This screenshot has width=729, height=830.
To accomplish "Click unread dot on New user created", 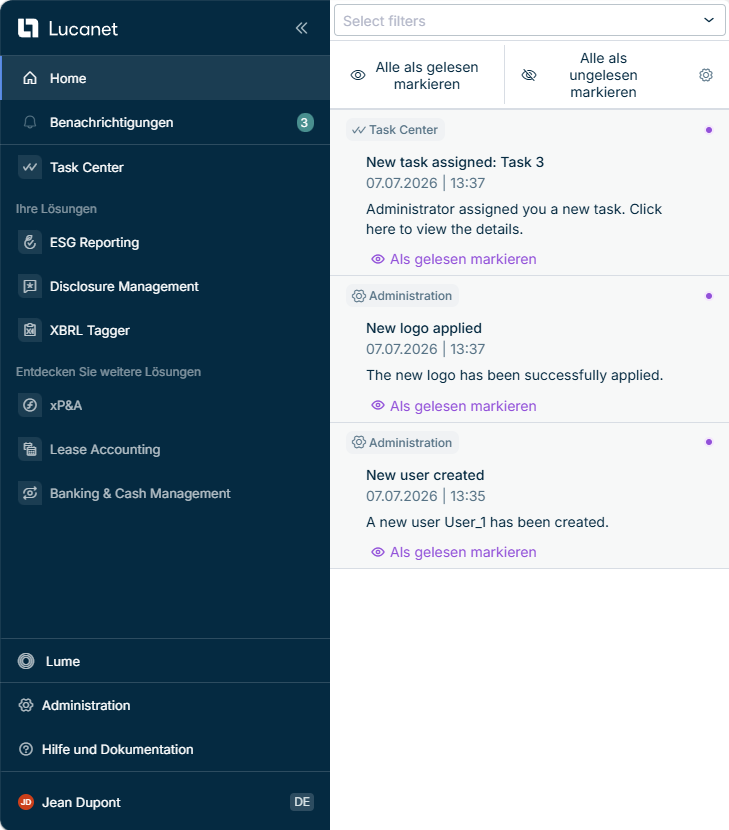I will click(709, 442).
